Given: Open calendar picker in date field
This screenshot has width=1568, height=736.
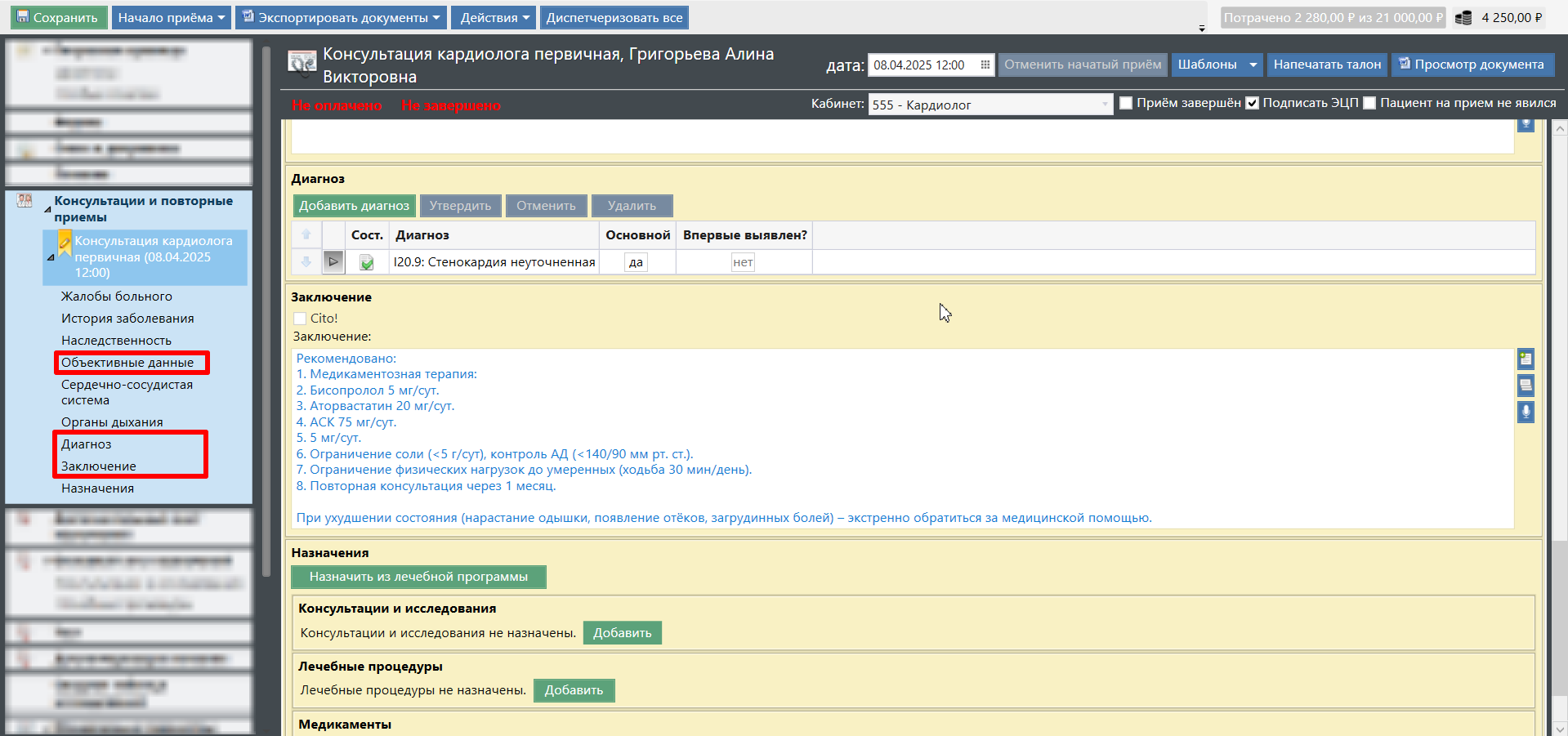Looking at the screenshot, I should (x=985, y=65).
